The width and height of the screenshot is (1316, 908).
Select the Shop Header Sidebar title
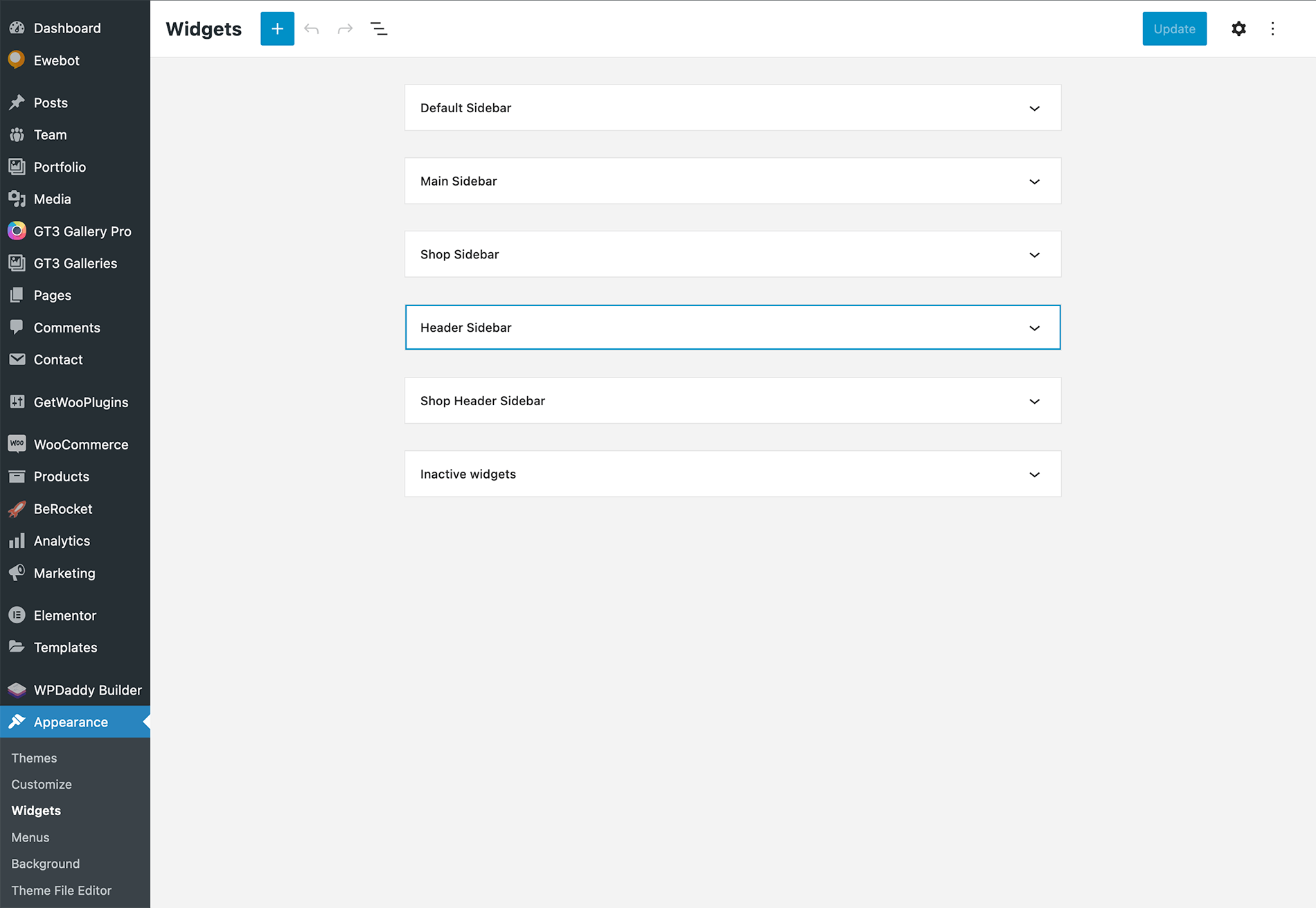coord(483,401)
